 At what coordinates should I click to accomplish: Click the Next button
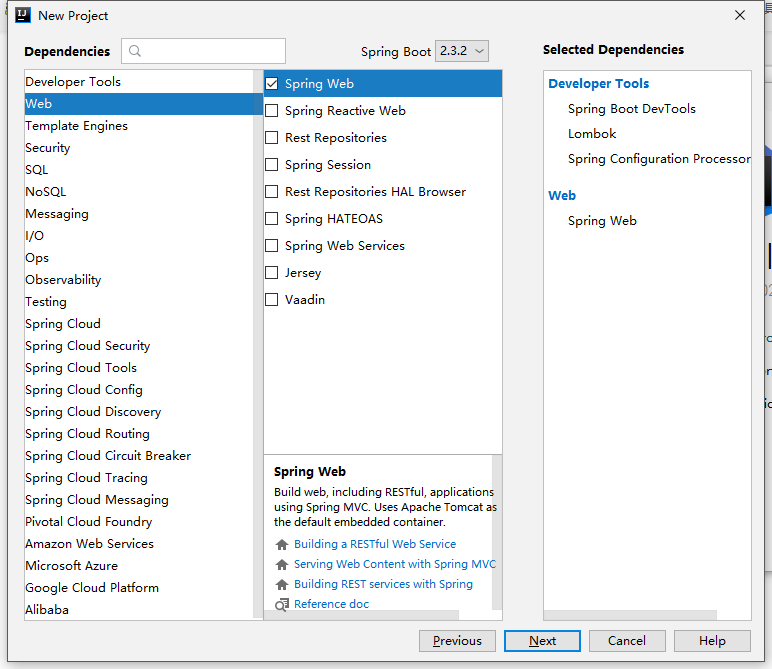click(x=542, y=641)
